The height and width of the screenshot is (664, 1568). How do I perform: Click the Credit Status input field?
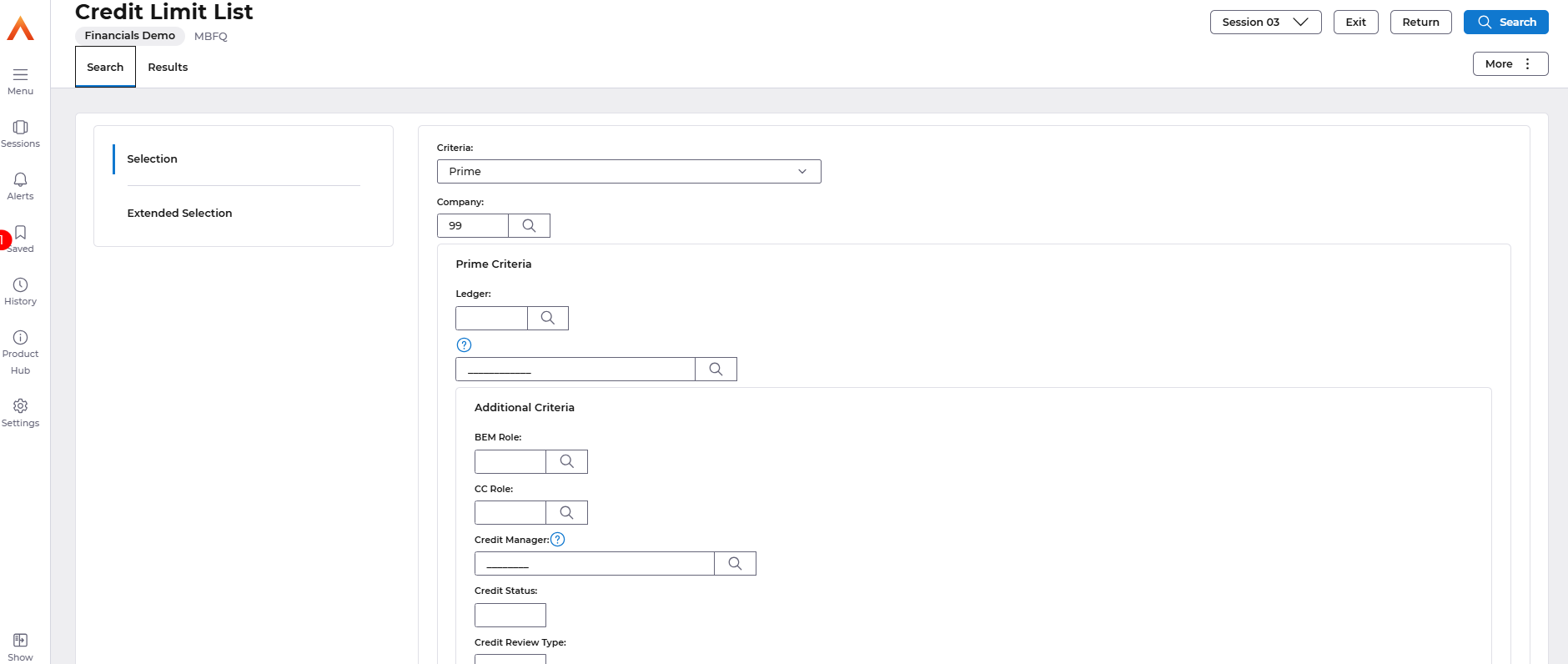(x=510, y=615)
